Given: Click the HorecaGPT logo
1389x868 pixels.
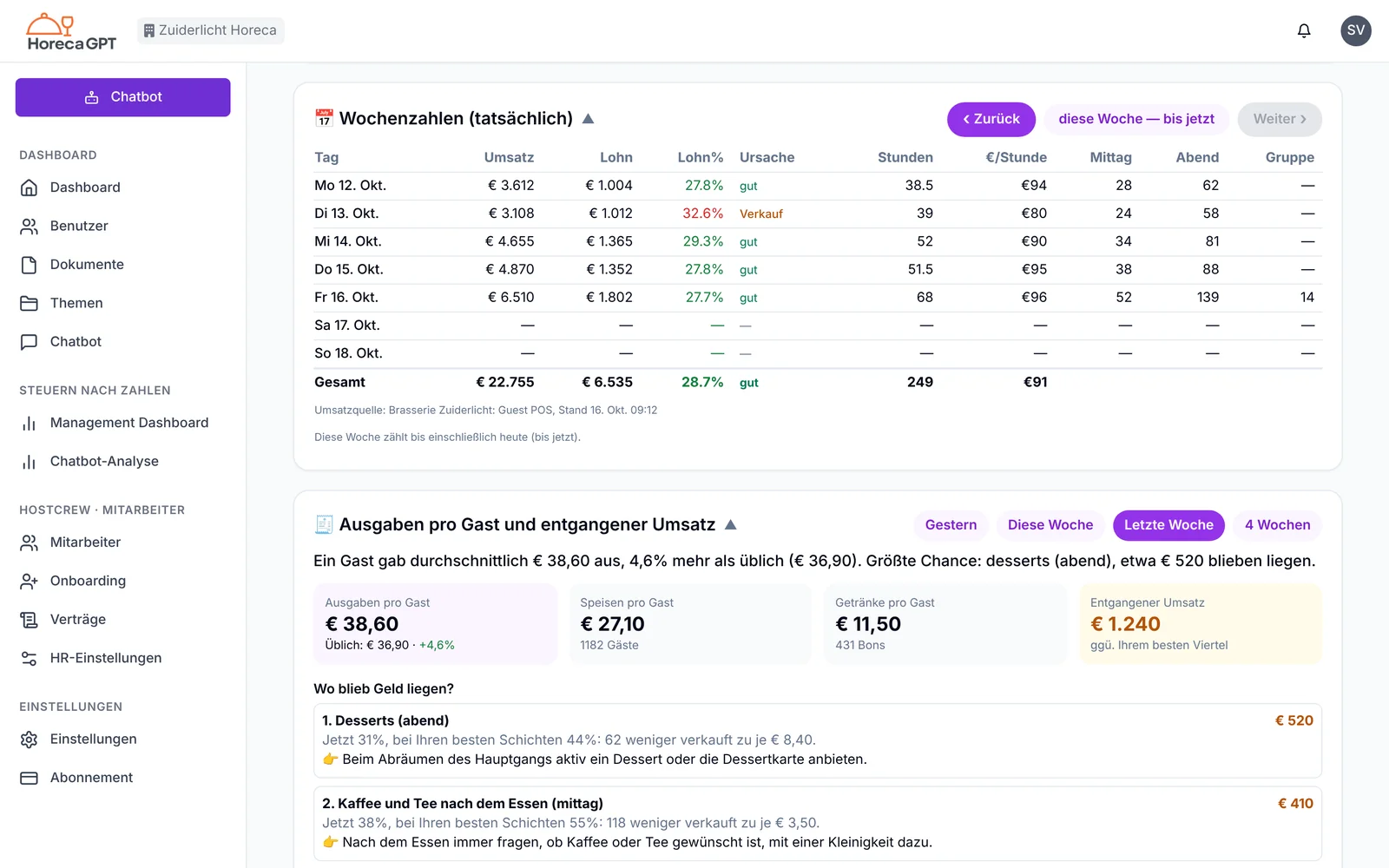Looking at the screenshot, I should click(x=71, y=32).
